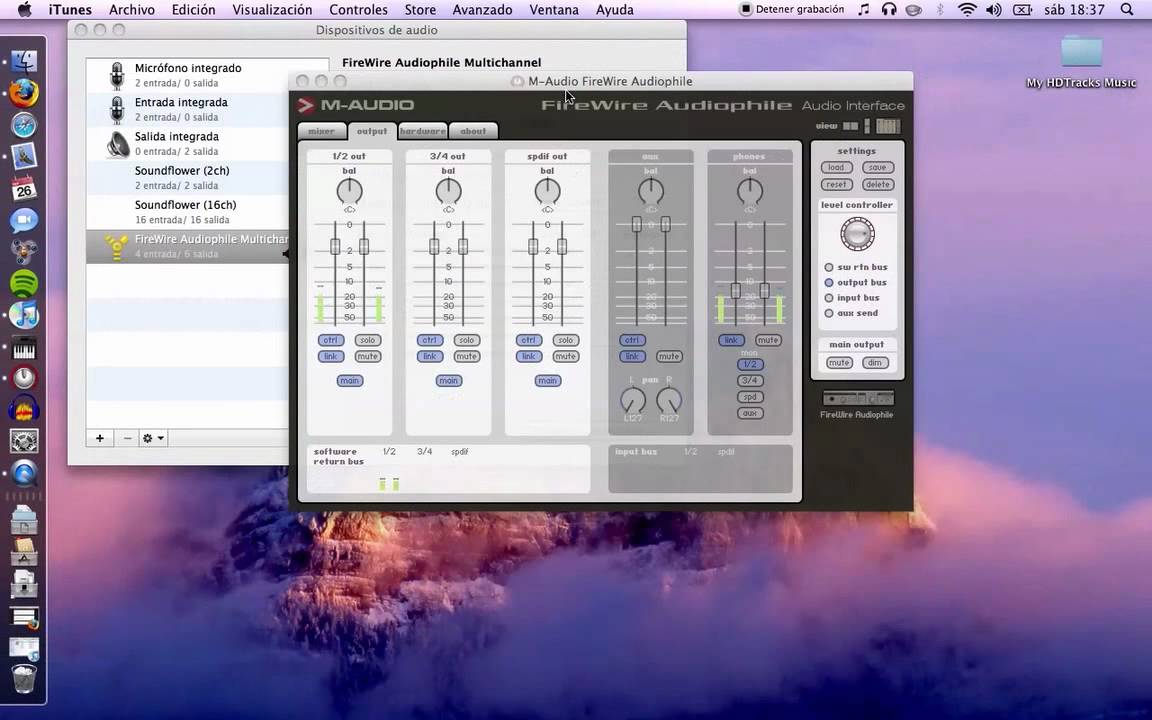Viewport: 1152px width, 720px height.
Task: Select 3/4 monitor source for phones
Action: [749, 381]
